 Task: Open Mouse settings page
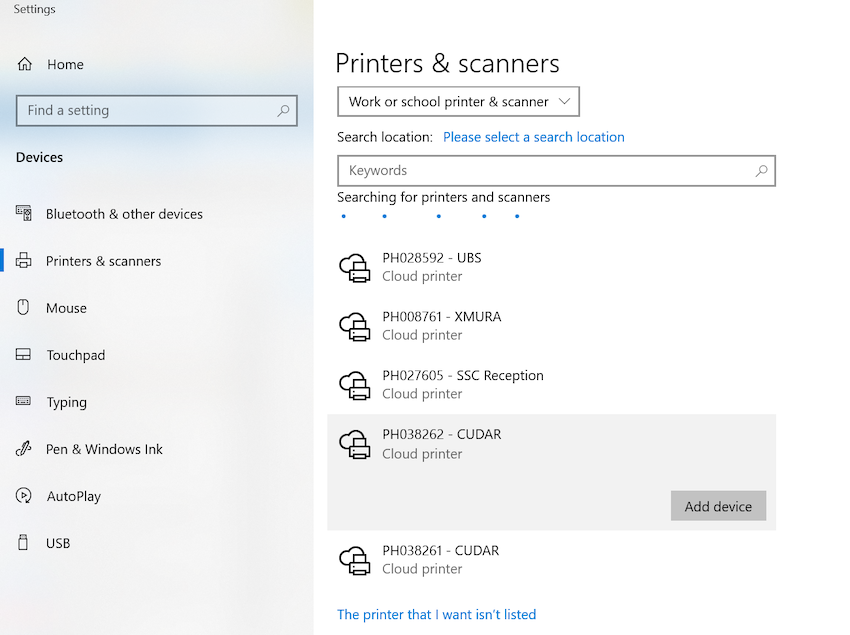pyautogui.click(x=66, y=308)
